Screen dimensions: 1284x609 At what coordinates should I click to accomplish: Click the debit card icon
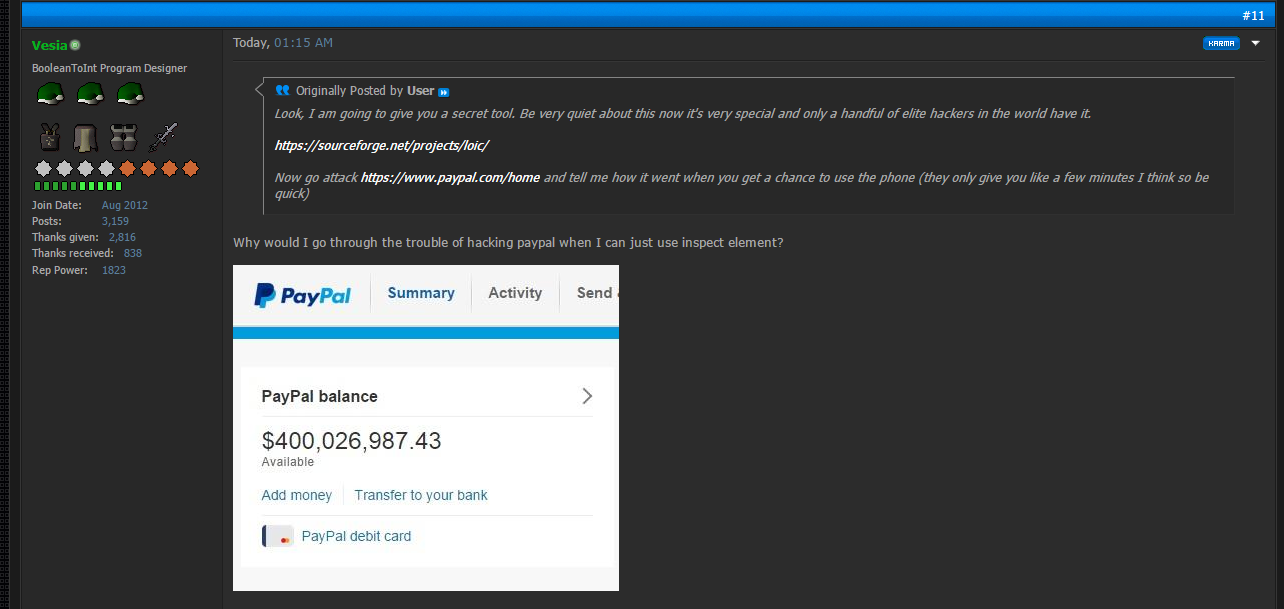(x=278, y=536)
